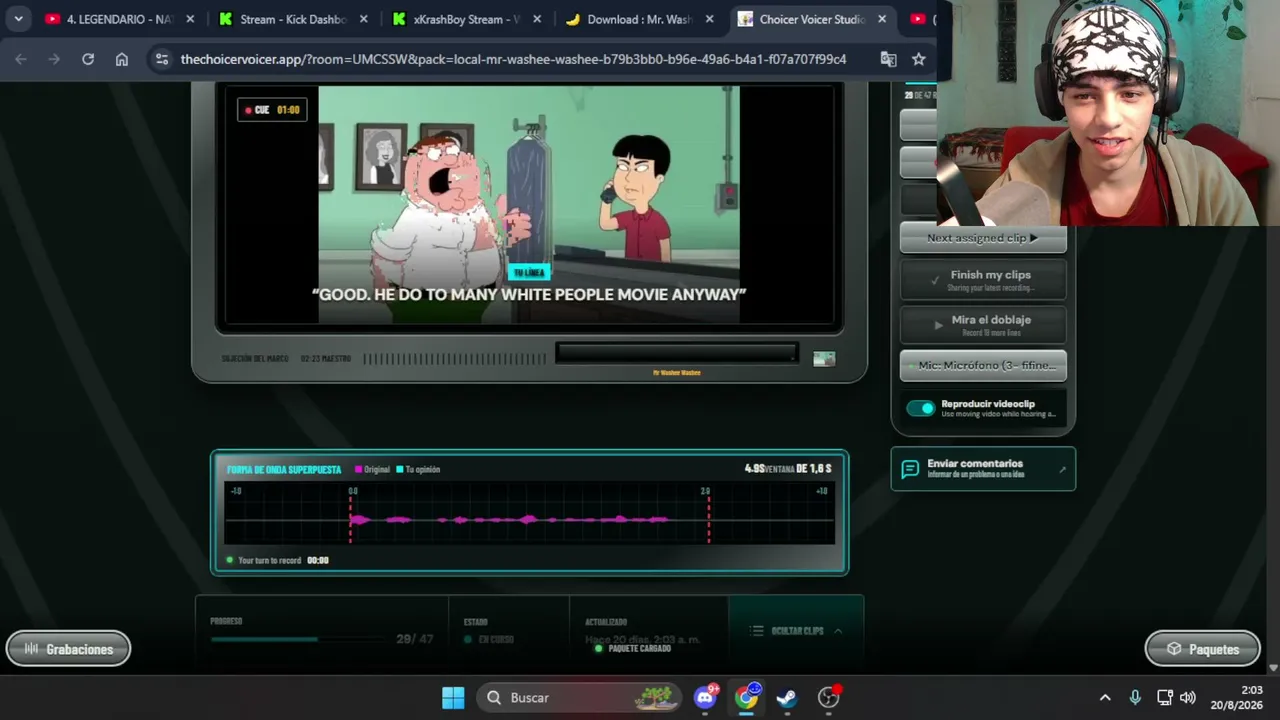The width and height of the screenshot is (1280, 720).
Task: Open the Paquetes packs button
Action: click(1202, 649)
